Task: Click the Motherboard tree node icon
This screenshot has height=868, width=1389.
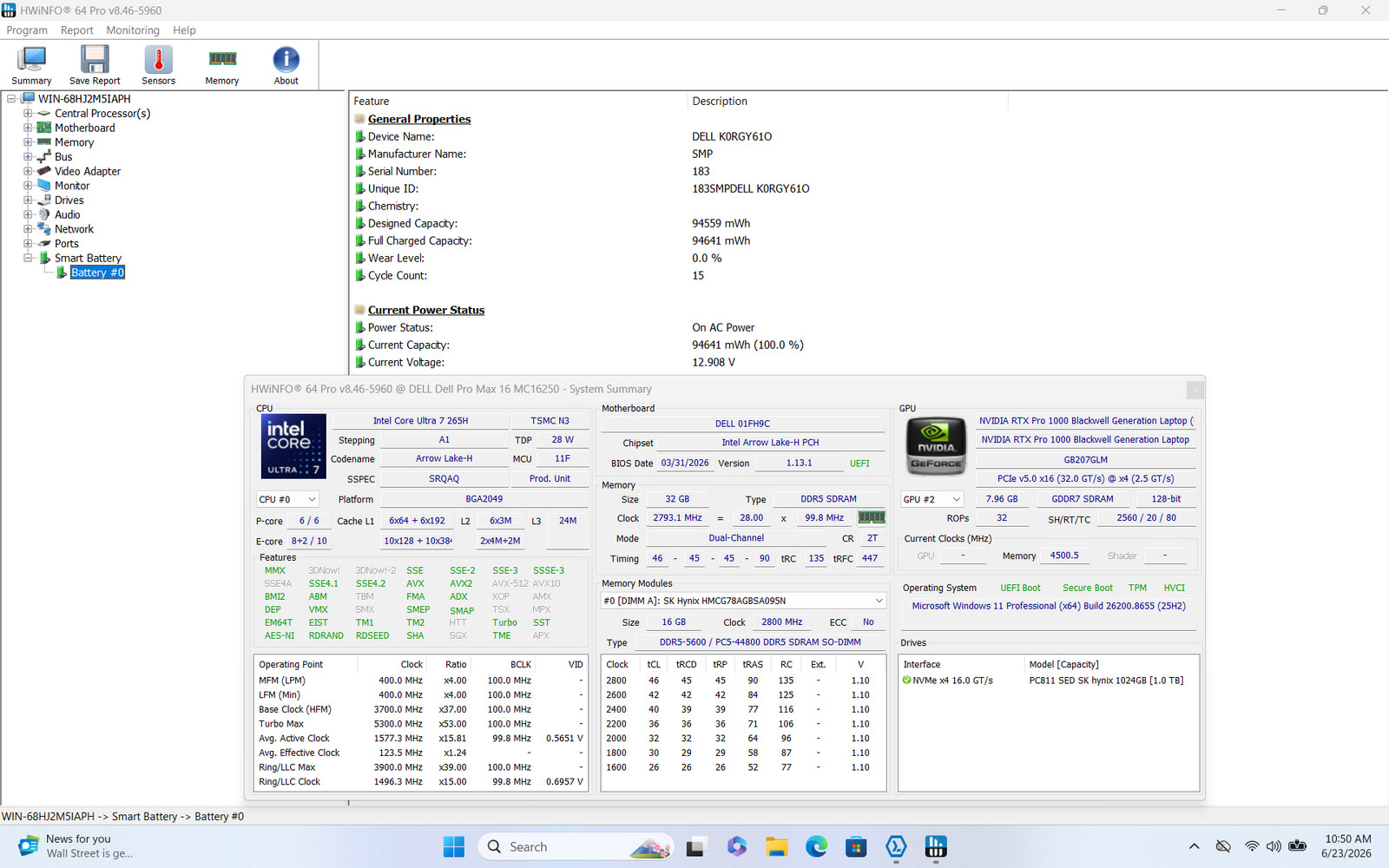Action: coord(44,128)
